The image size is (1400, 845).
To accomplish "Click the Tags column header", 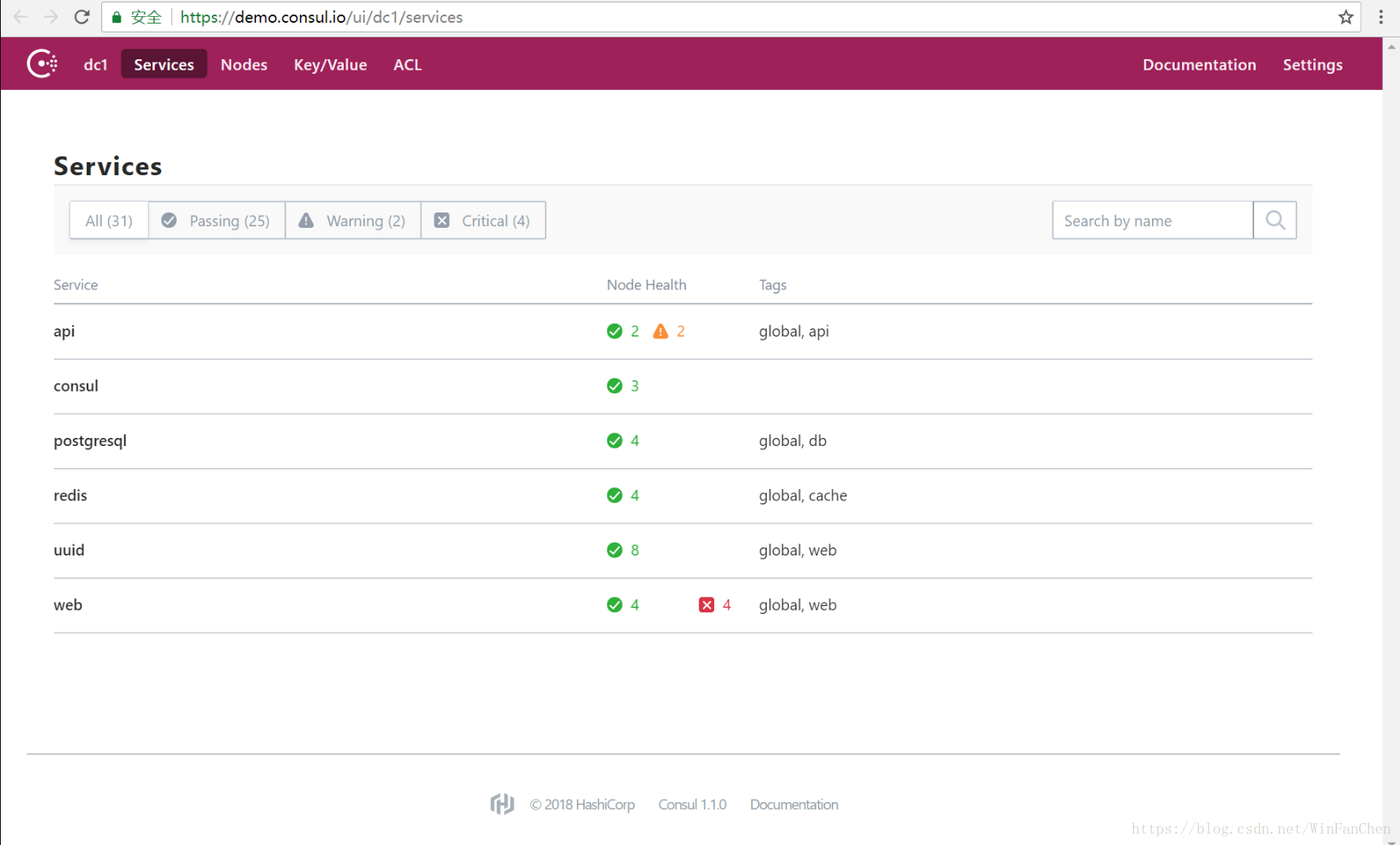I will click(773, 285).
